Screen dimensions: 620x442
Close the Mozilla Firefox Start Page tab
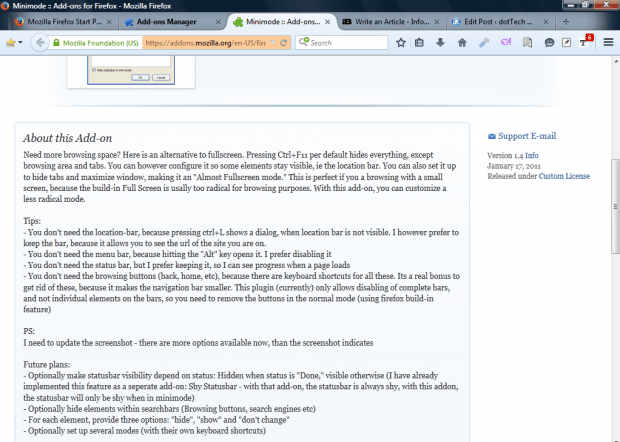109,22
